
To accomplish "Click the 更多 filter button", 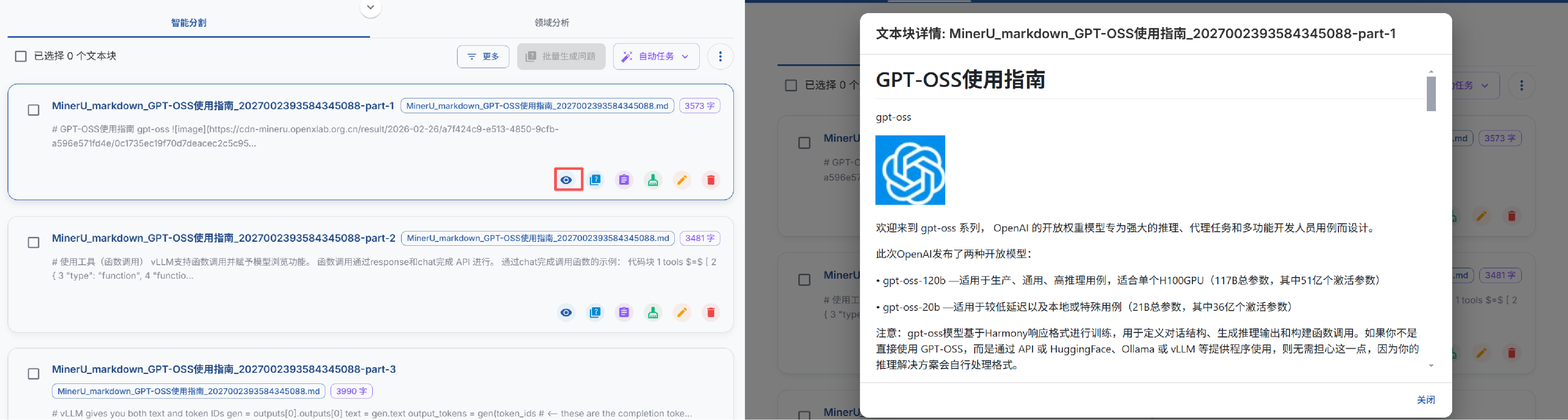I will (483, 56).
